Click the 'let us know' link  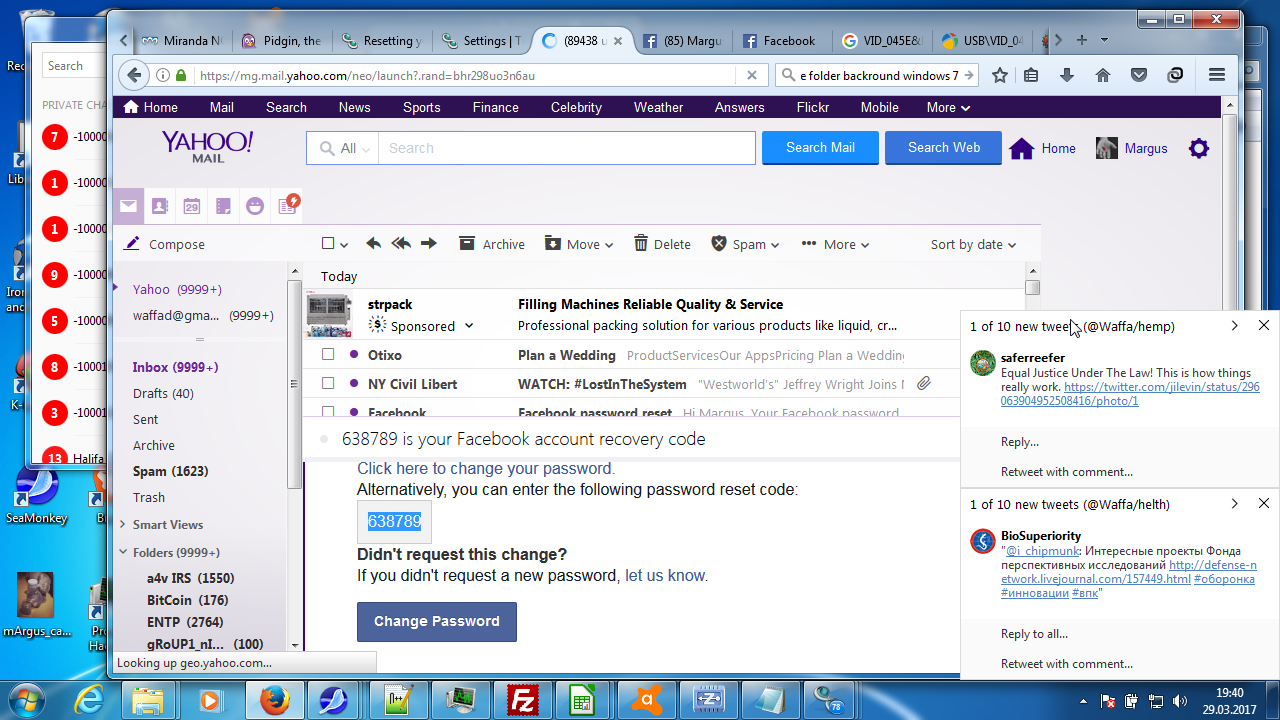(665, 576)
